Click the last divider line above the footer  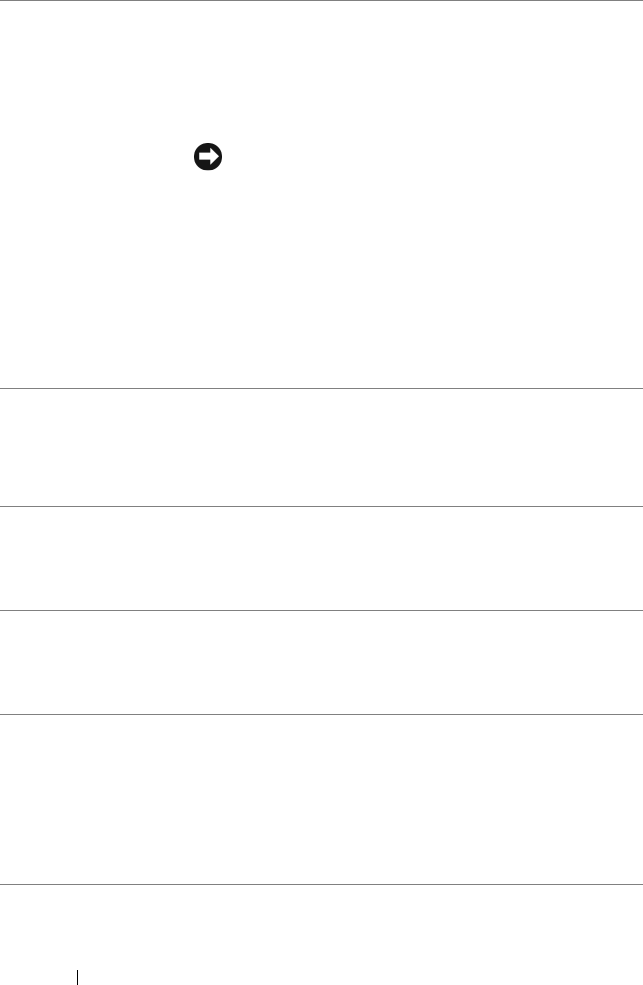(321, 883)
